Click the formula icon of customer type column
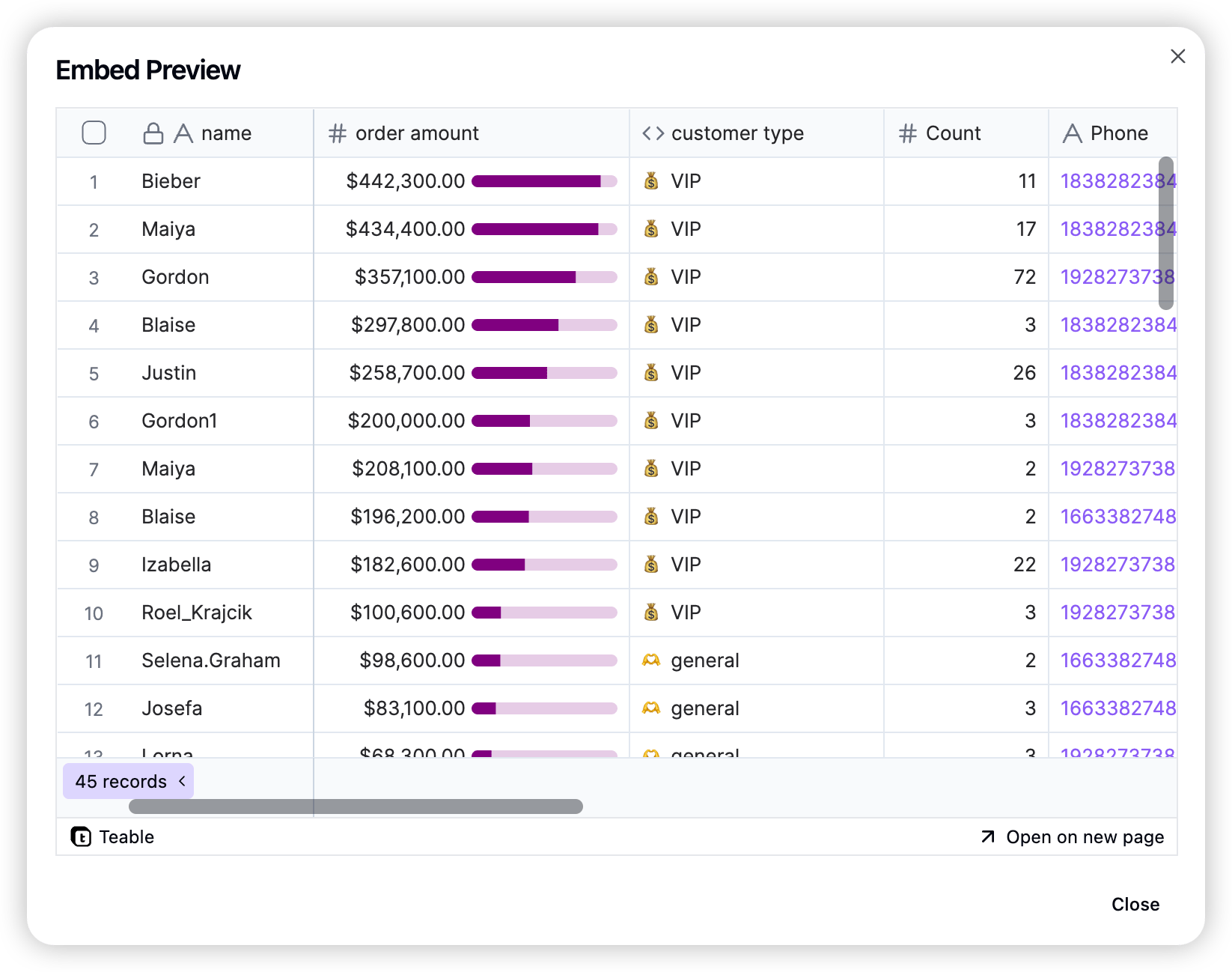1232x972 pixels. pos(653,133)
